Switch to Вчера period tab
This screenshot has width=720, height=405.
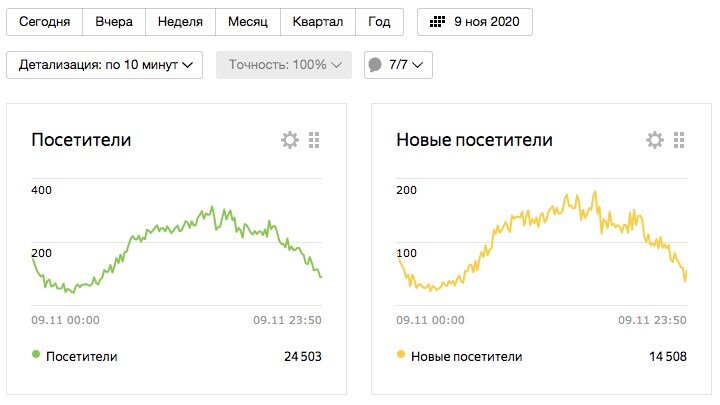pos(114,22)
